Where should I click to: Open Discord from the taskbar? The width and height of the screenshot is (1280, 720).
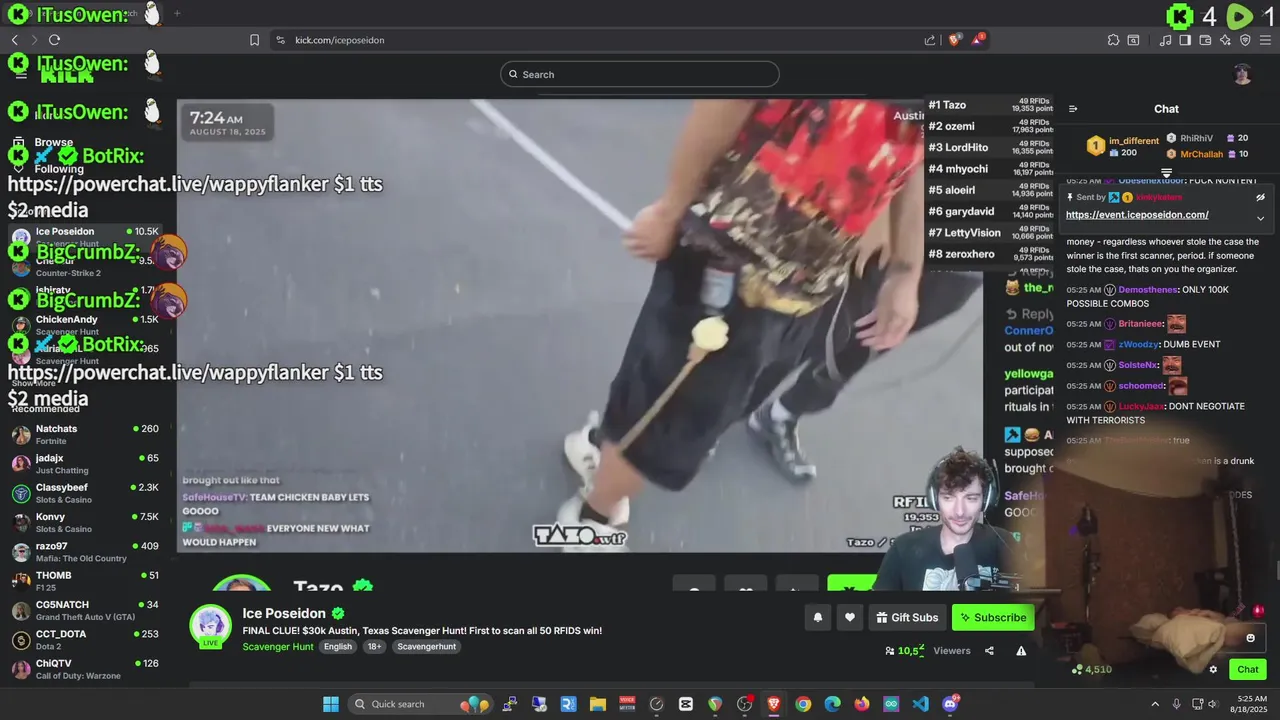[950, 704]
